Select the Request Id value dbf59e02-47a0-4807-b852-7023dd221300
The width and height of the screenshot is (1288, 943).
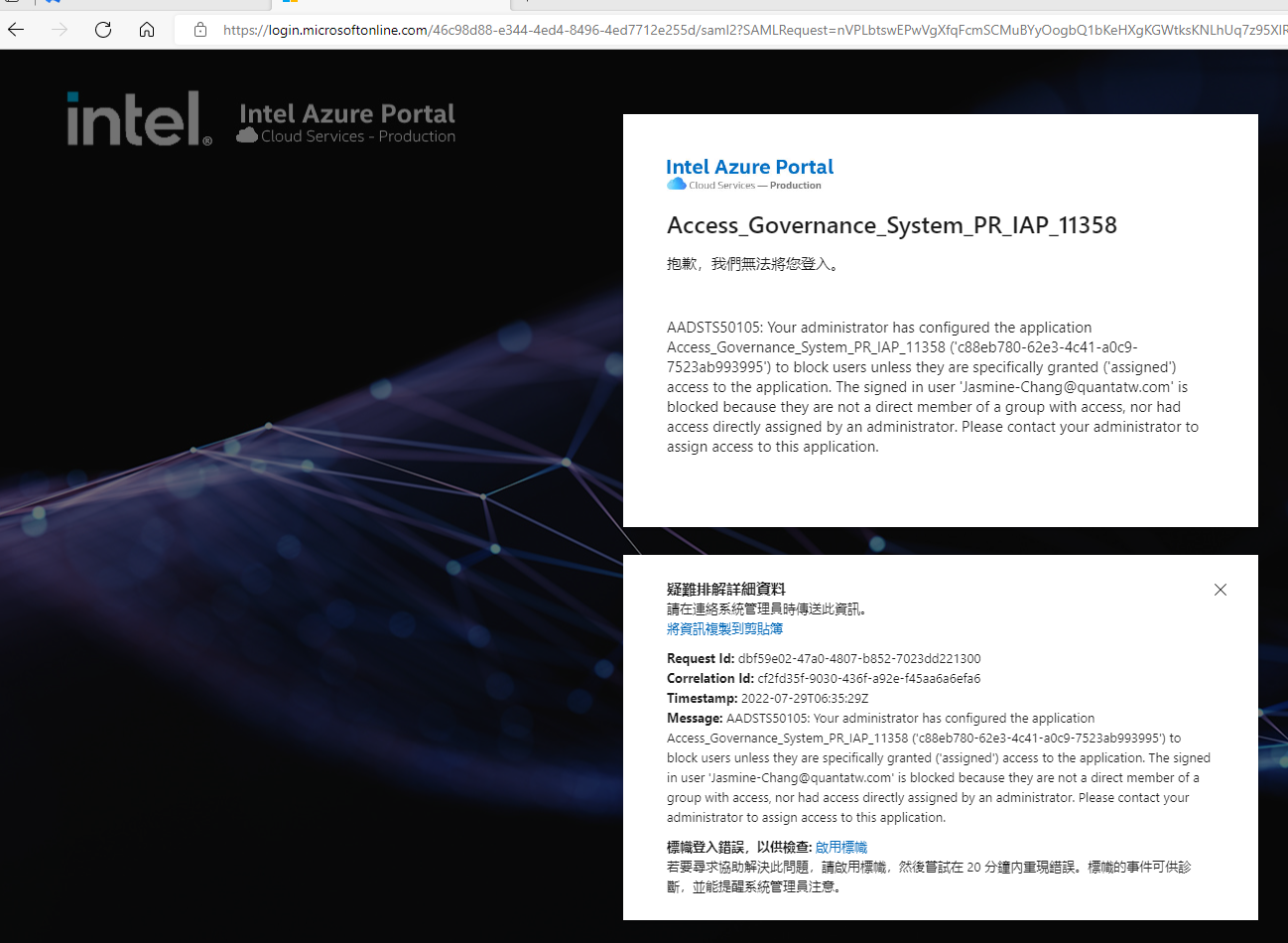click(859, 658)
